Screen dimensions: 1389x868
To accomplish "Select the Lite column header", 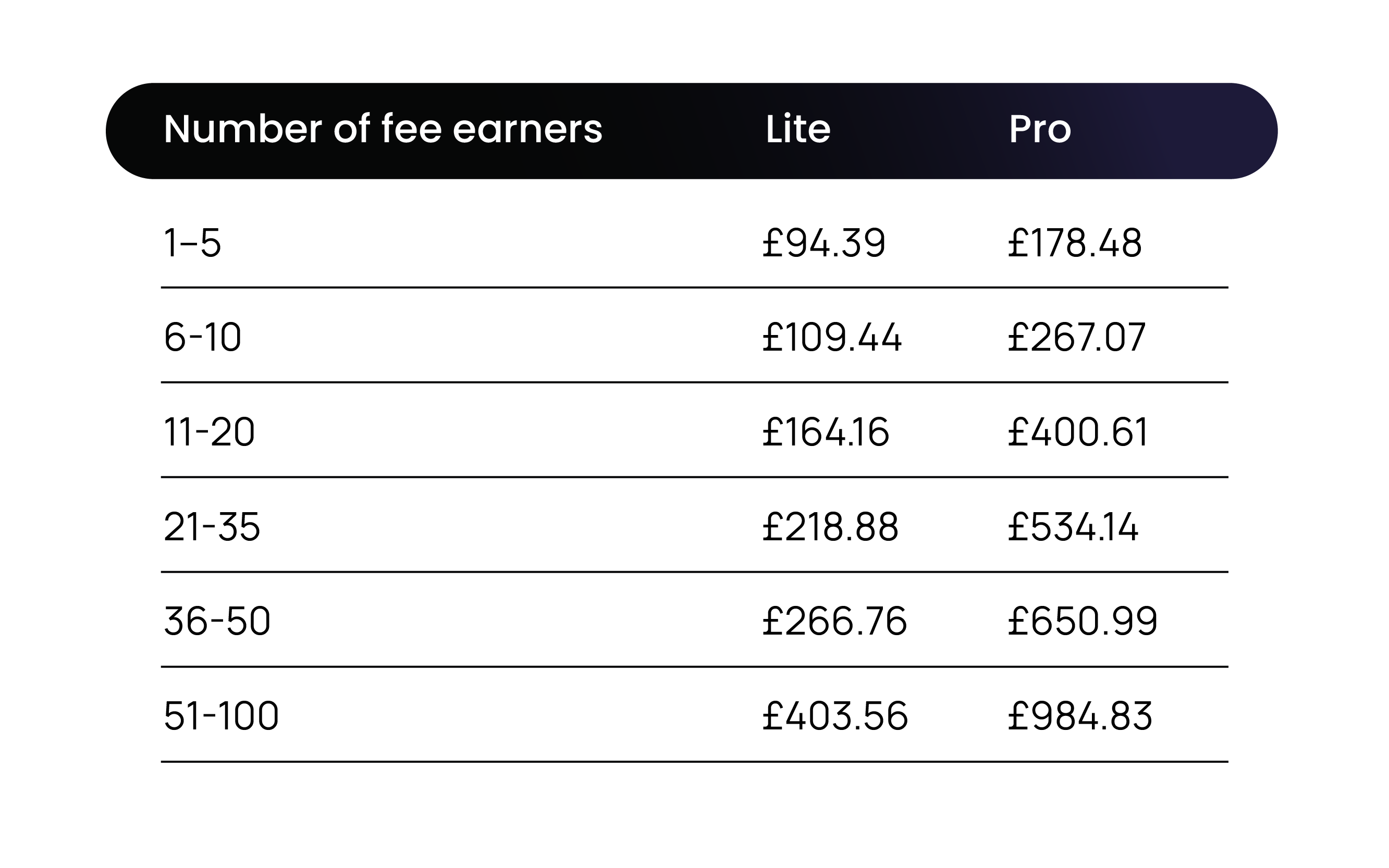I will click(x=797, y=129).
